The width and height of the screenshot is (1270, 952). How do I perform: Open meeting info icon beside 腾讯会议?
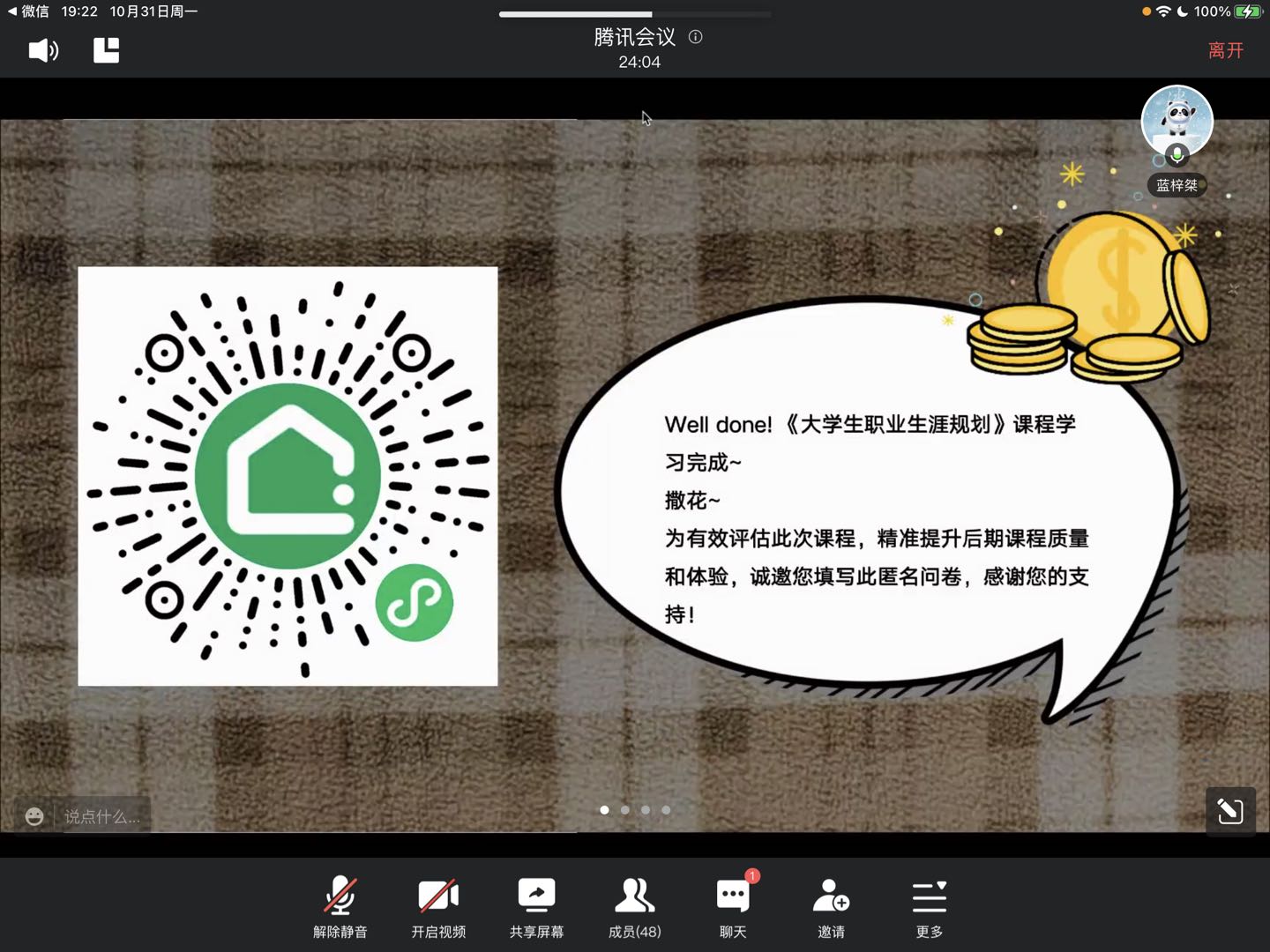point(695,37)
